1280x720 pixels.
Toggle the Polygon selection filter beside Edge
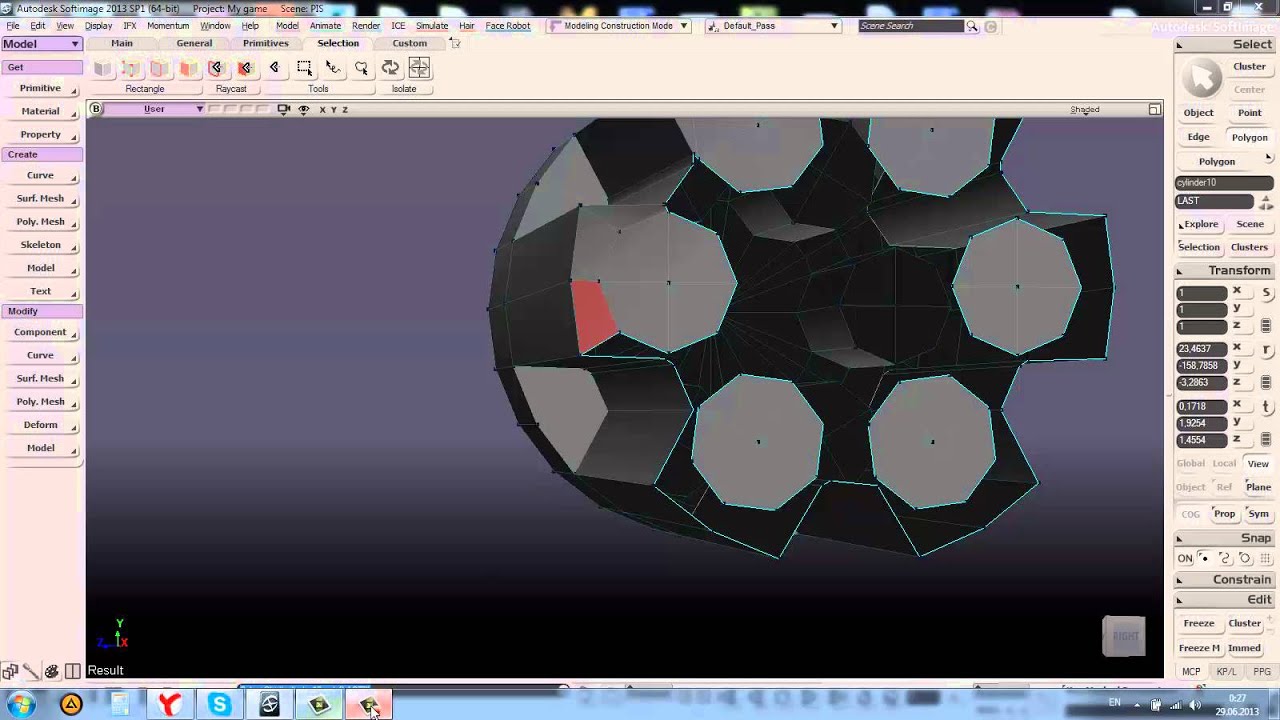coord(1249,137)
